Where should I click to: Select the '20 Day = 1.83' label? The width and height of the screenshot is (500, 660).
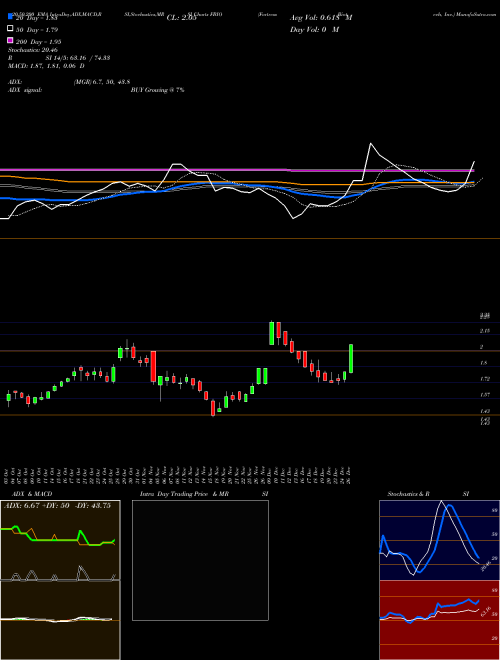(36, 18)
